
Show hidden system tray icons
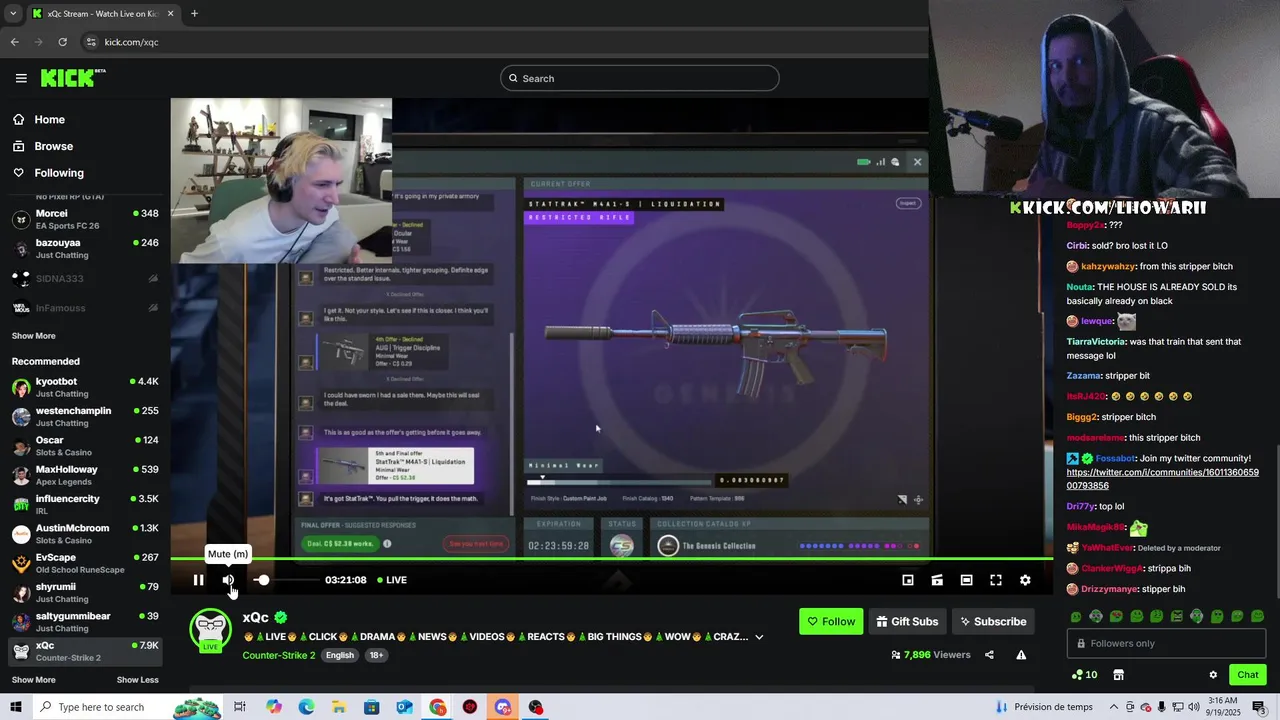pyautogui.click(x=1112, y=707)
